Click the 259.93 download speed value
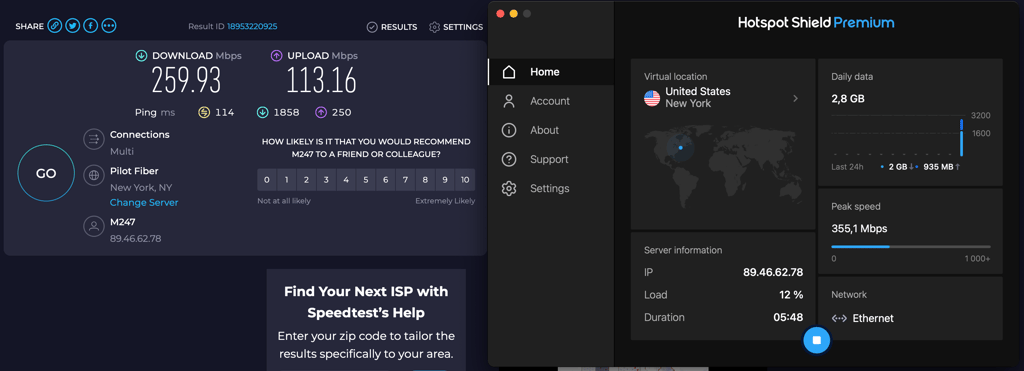The width and height of the screenshot is (1024, 371). 187,80
